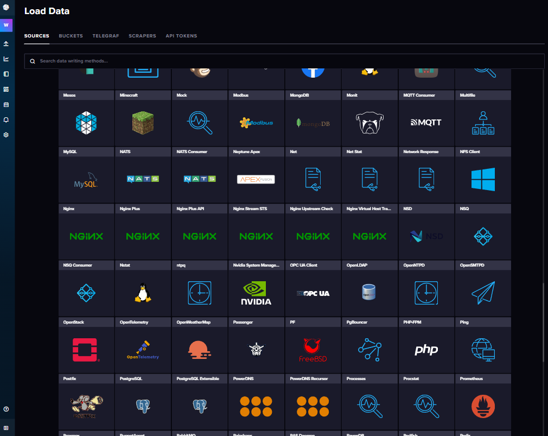The image size is (548, 436).
Task: Open the PF FreeBSD source tile
Action: pyautogui.click(x=313, y=345)
